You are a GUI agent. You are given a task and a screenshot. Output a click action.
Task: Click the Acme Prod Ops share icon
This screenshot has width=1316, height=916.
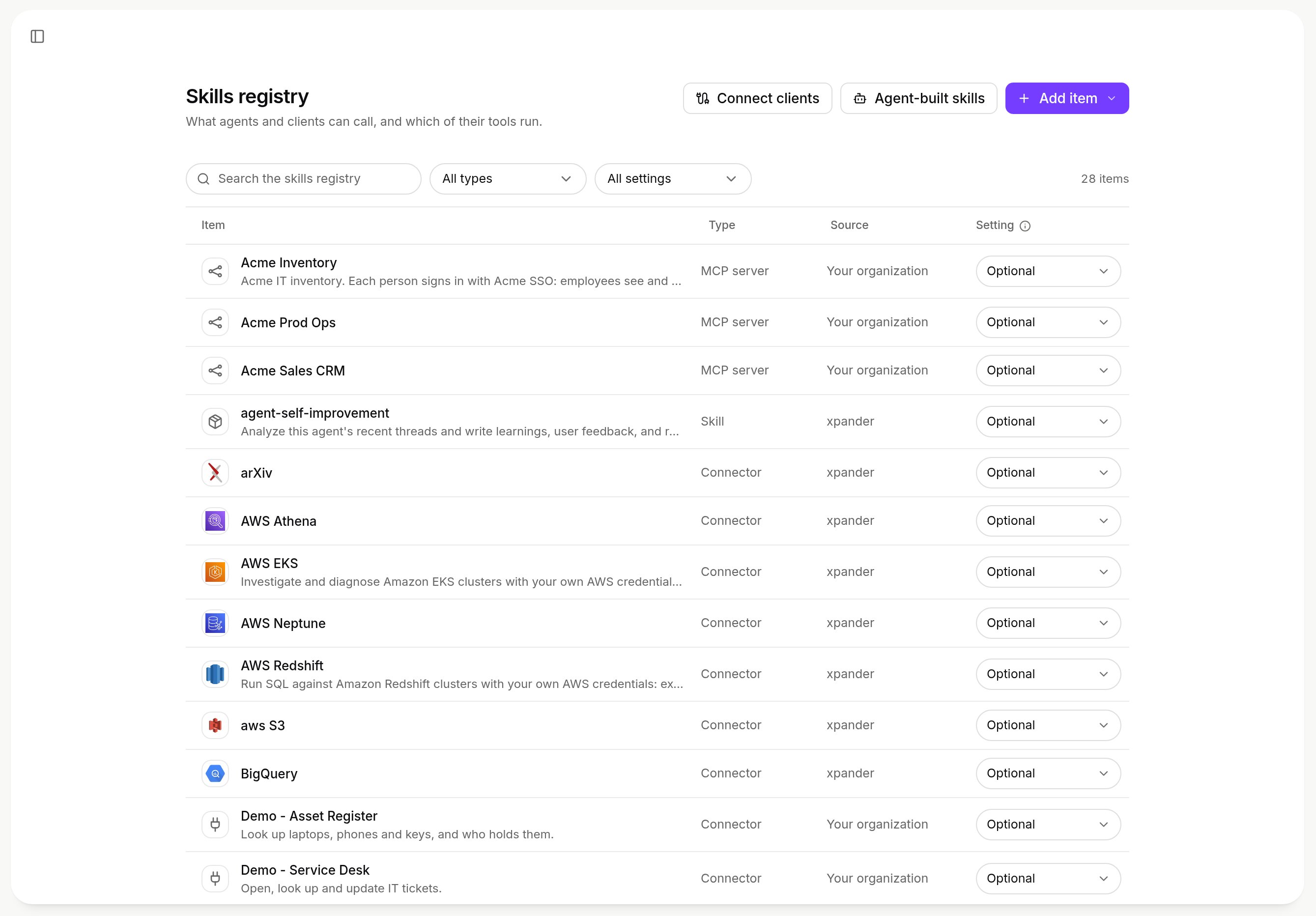coord(215,322)
